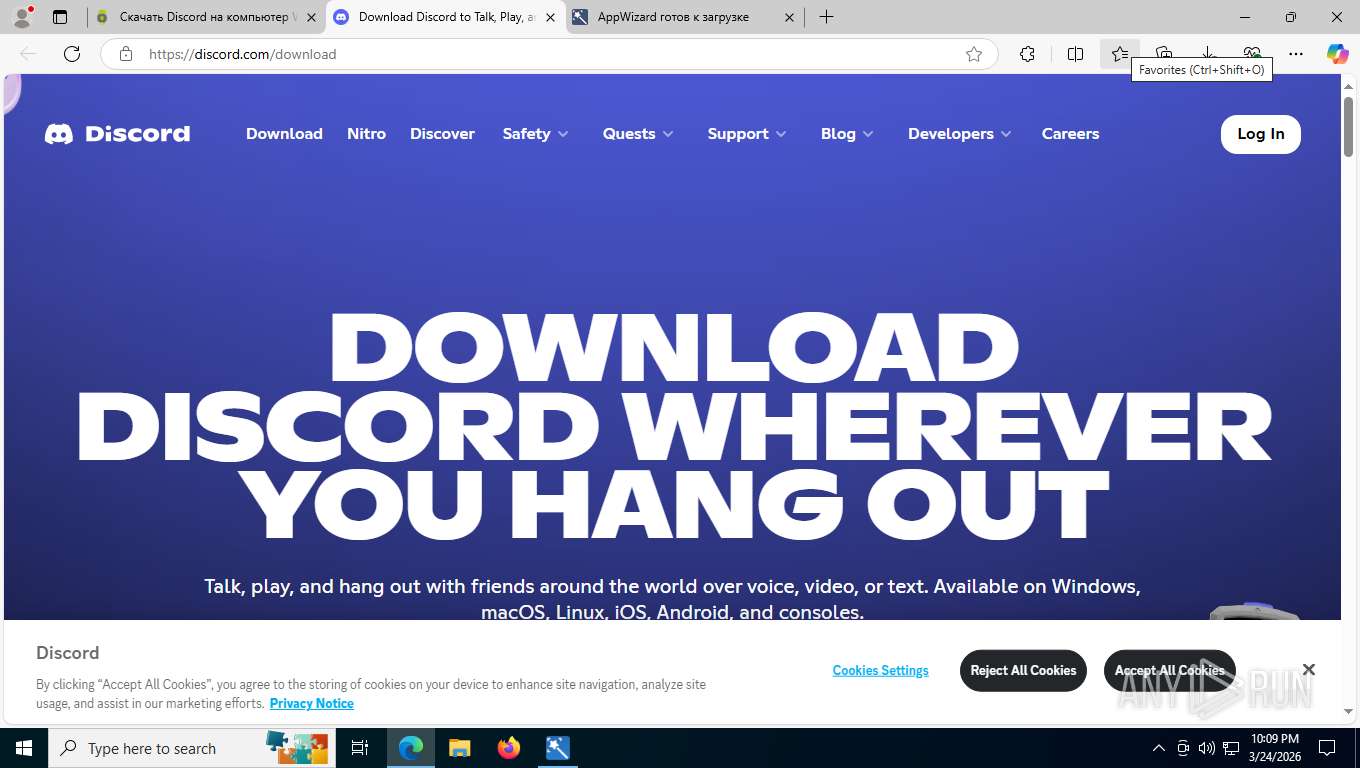The width and height of the screenshot is (1360, 768).
Task: Click the DOWNLOAD DISCORD WHEREVER headline
Action: pos(673,426)
